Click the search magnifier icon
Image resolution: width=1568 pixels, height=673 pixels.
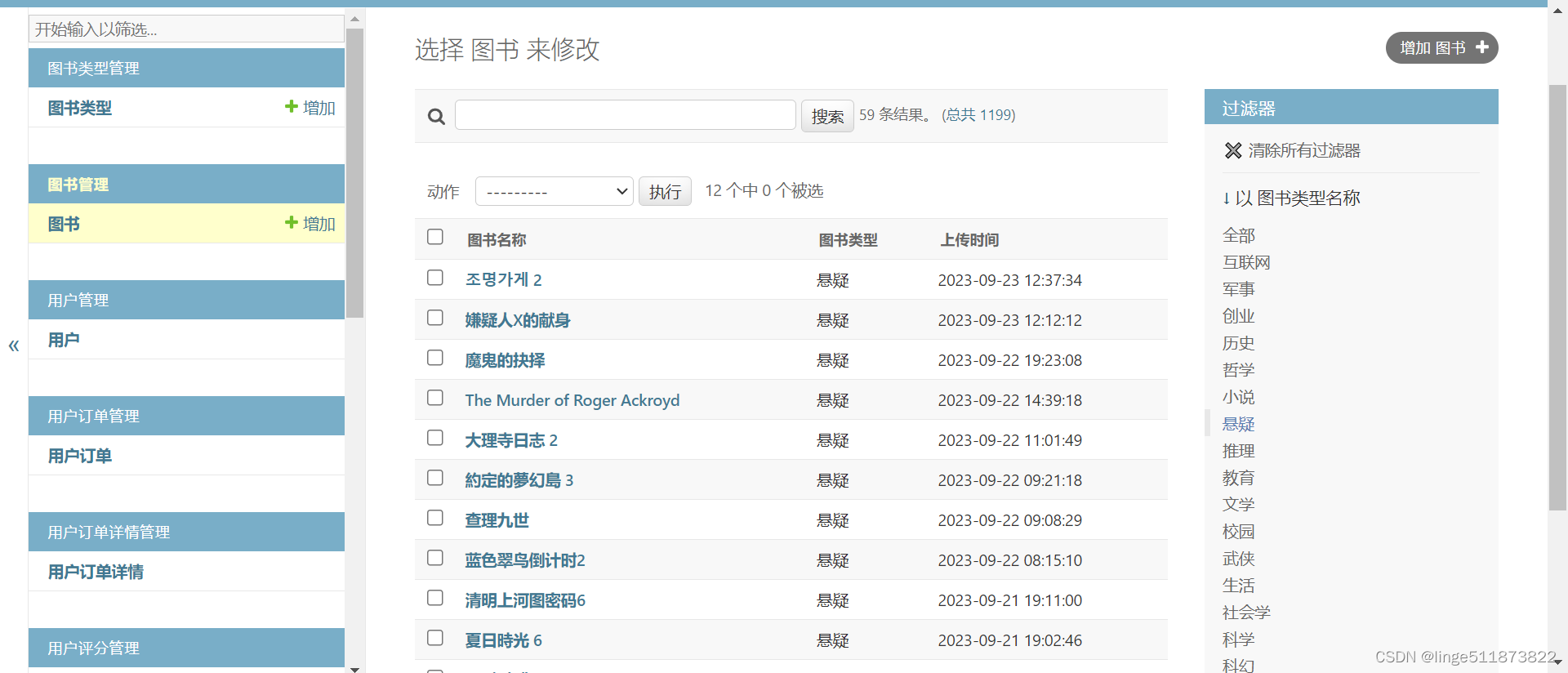tap(436, 117)
